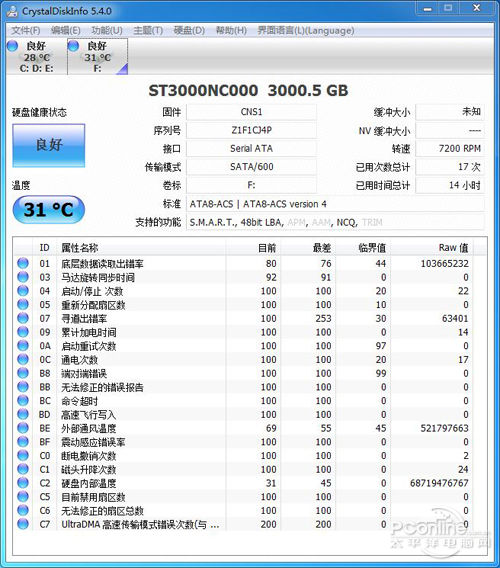The width and height of the screenshot is (500, 568).
Task: Click status orb for ID 05 row
Action: tap(23, 304)
